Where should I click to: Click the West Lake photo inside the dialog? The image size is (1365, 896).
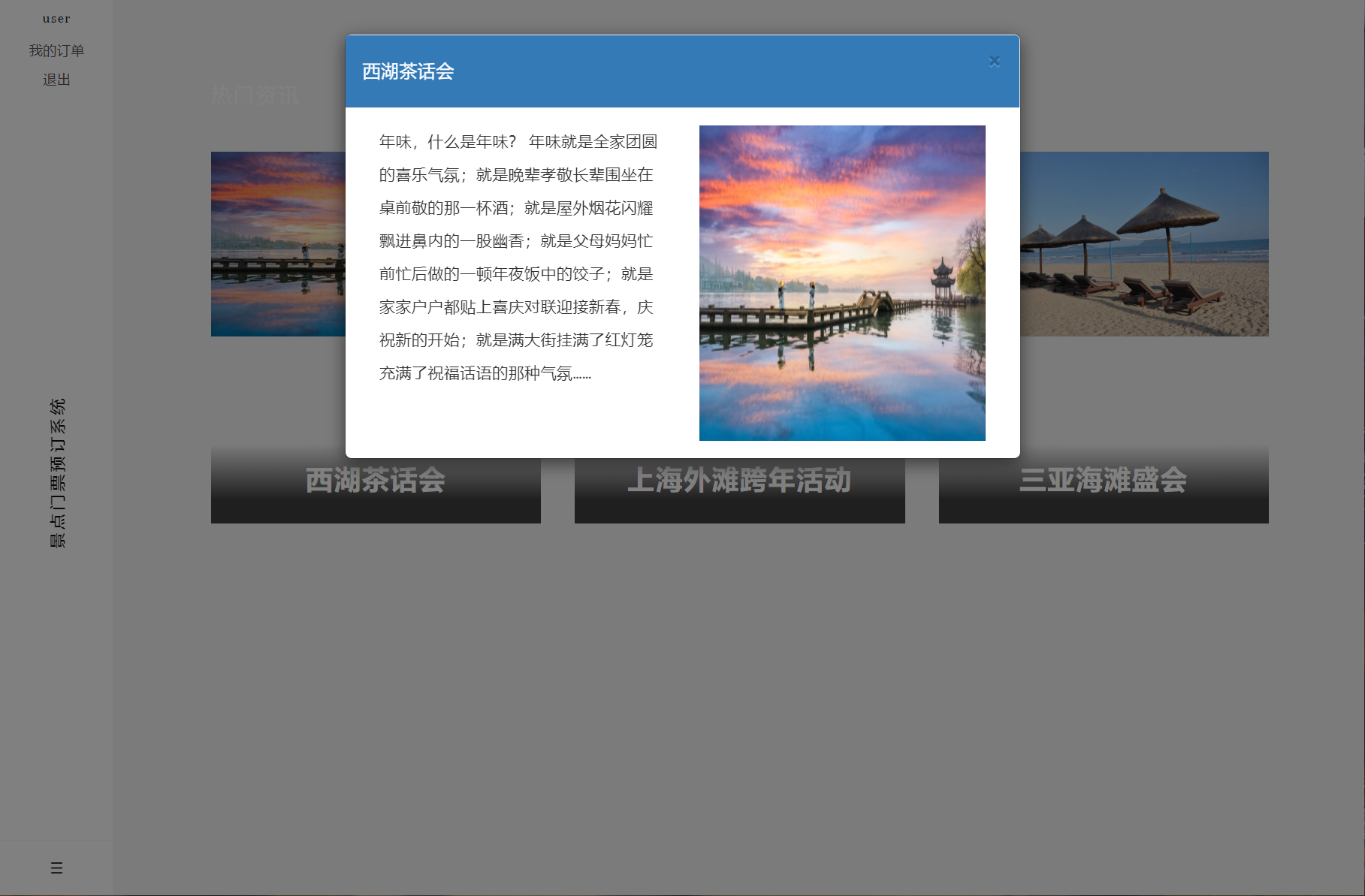click(841, 282)
